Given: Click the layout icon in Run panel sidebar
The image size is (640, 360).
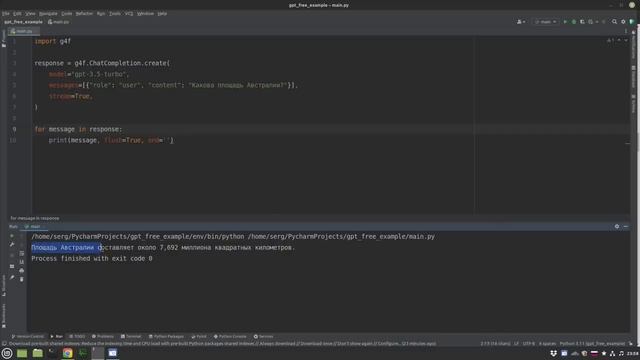Looking at the screenshot, I should 12,266.
